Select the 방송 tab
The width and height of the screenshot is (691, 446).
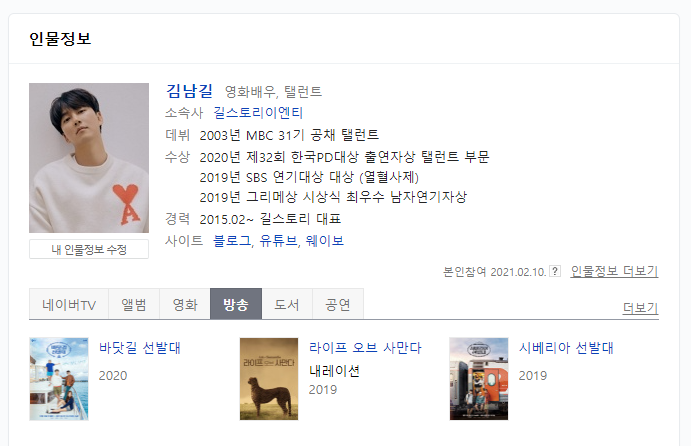(236, 304)
